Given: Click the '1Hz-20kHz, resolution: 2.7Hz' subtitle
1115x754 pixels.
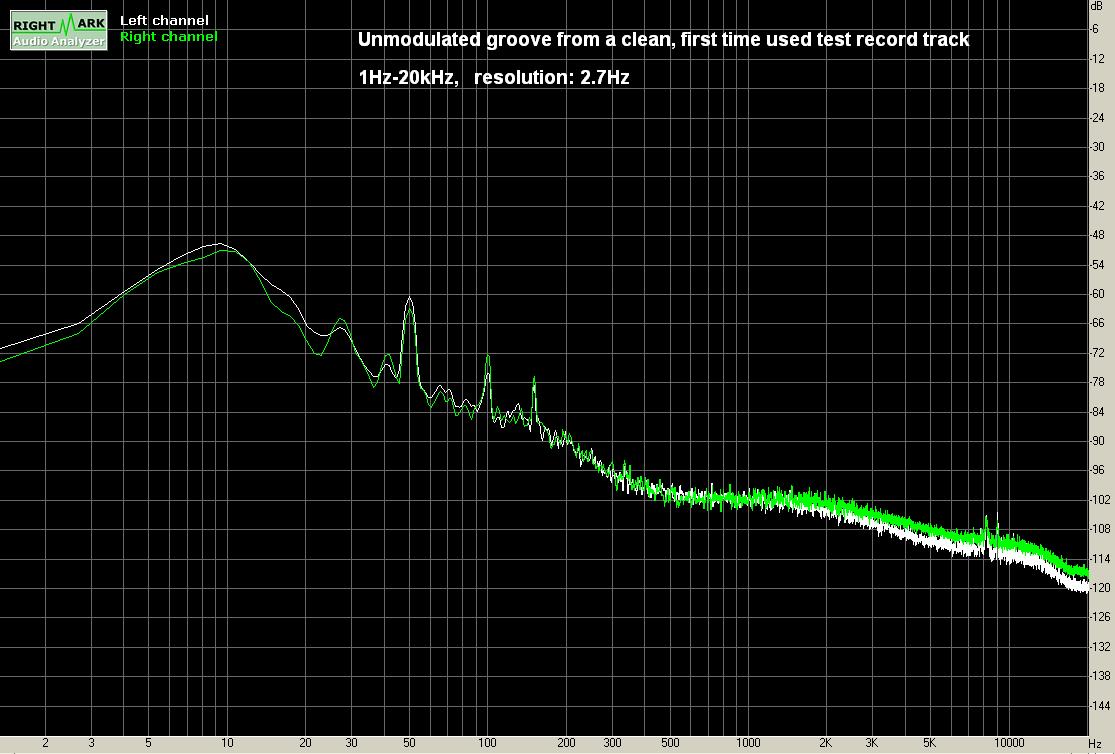Looking at the screenshot, I should [x=494, y=77].
